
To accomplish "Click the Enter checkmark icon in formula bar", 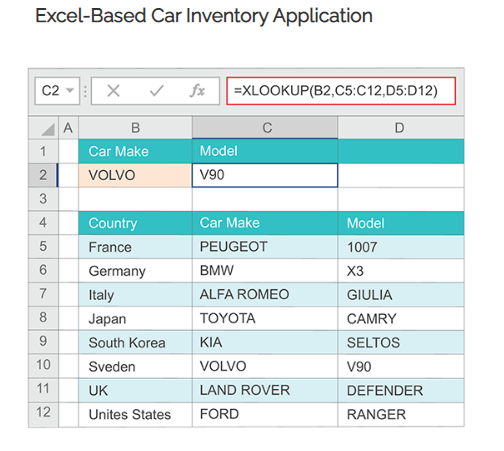I will tap(156, 91).
